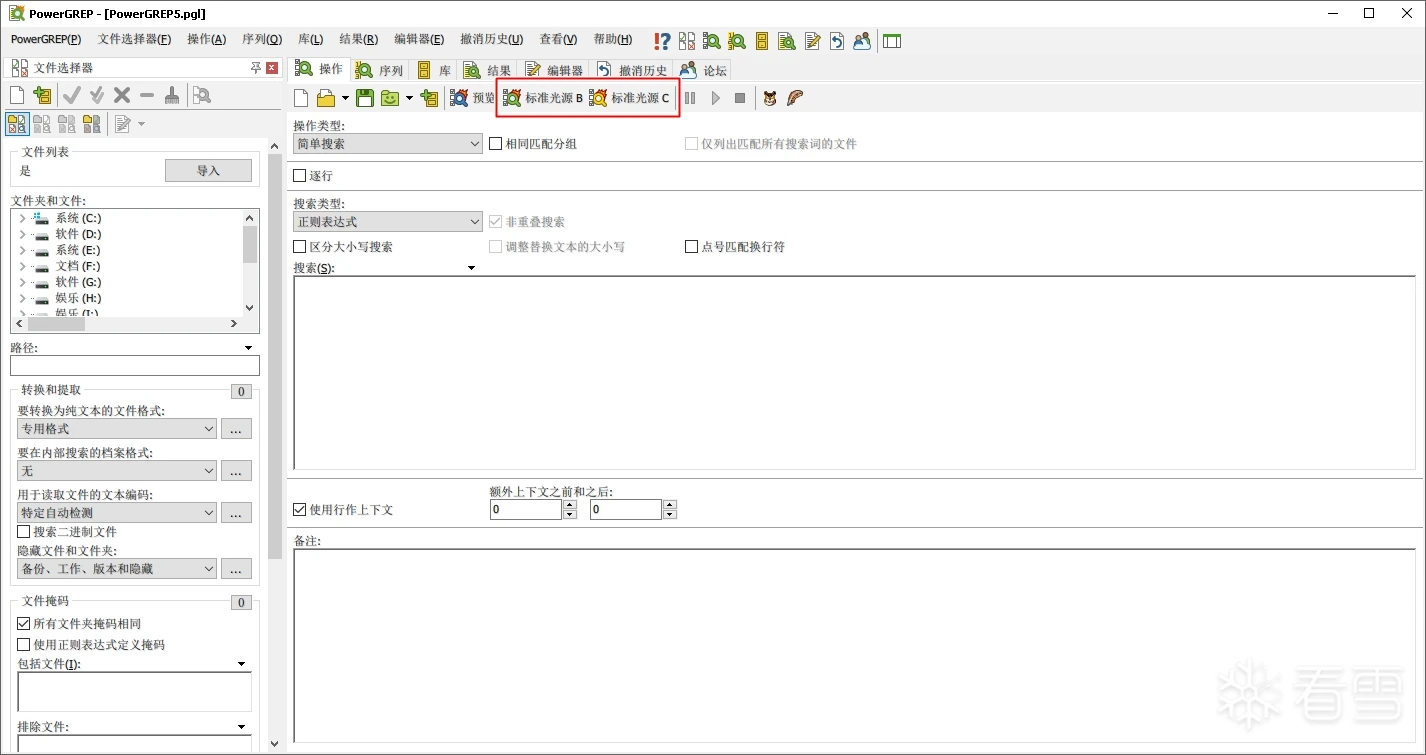Screen dimensions: 1426x755
Task: Open the 搜索类型 正则表达式 dropdown
Action: point(388,222)
